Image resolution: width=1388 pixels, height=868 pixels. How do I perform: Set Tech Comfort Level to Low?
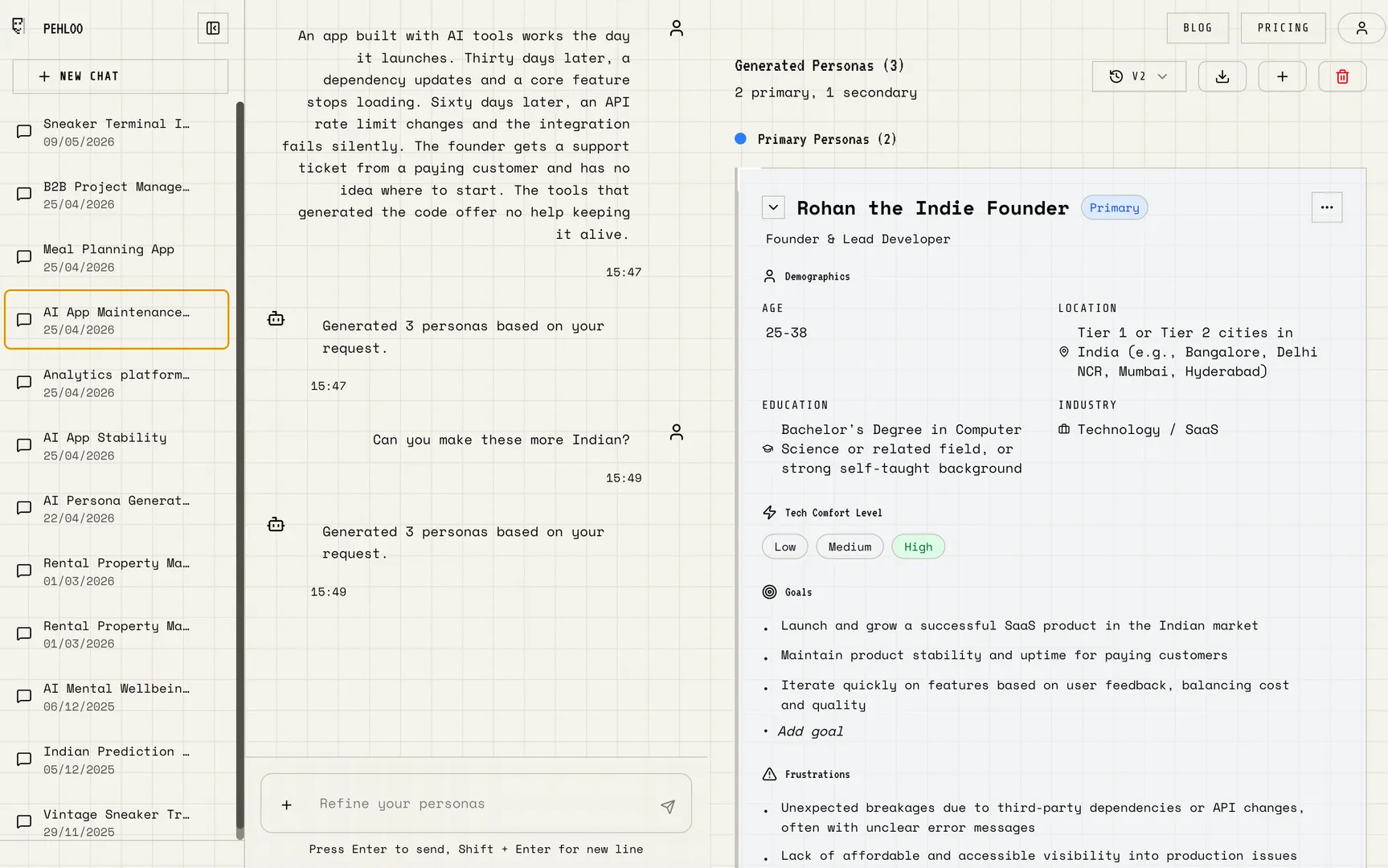point(785,547)
